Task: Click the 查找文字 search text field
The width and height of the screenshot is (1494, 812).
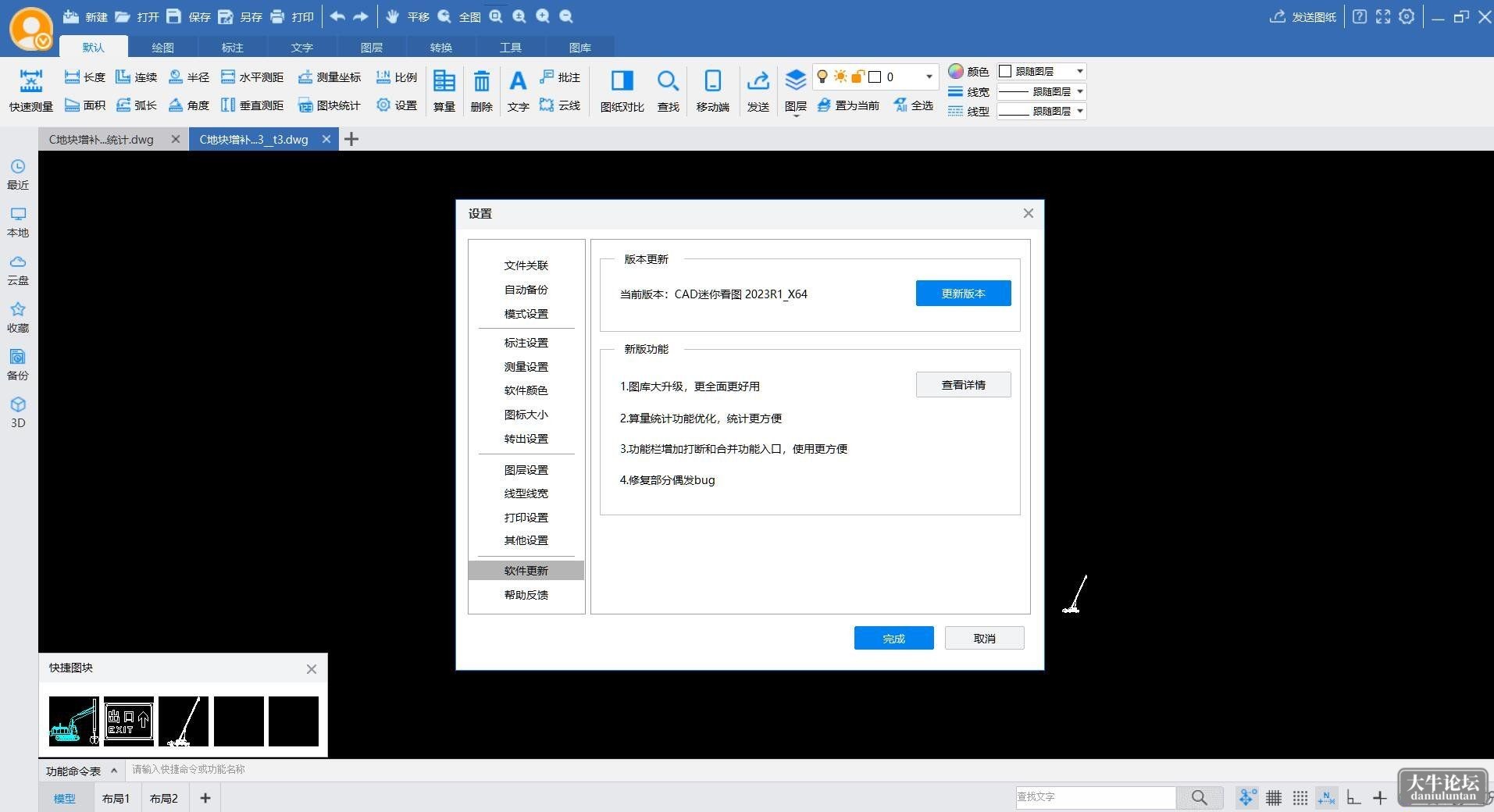Action: coord(1095,797)
